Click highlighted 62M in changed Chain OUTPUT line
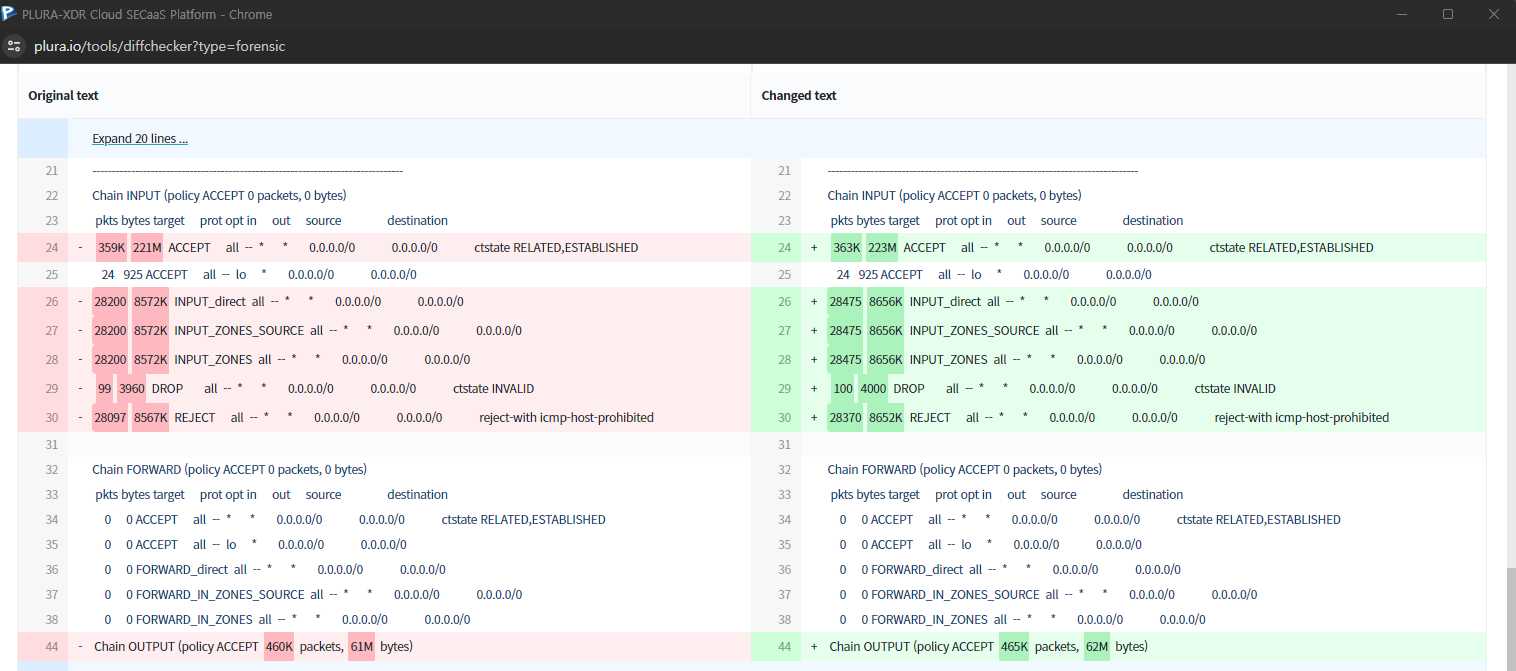The width and height of the screenshot is (1516, 671). 1097,647
